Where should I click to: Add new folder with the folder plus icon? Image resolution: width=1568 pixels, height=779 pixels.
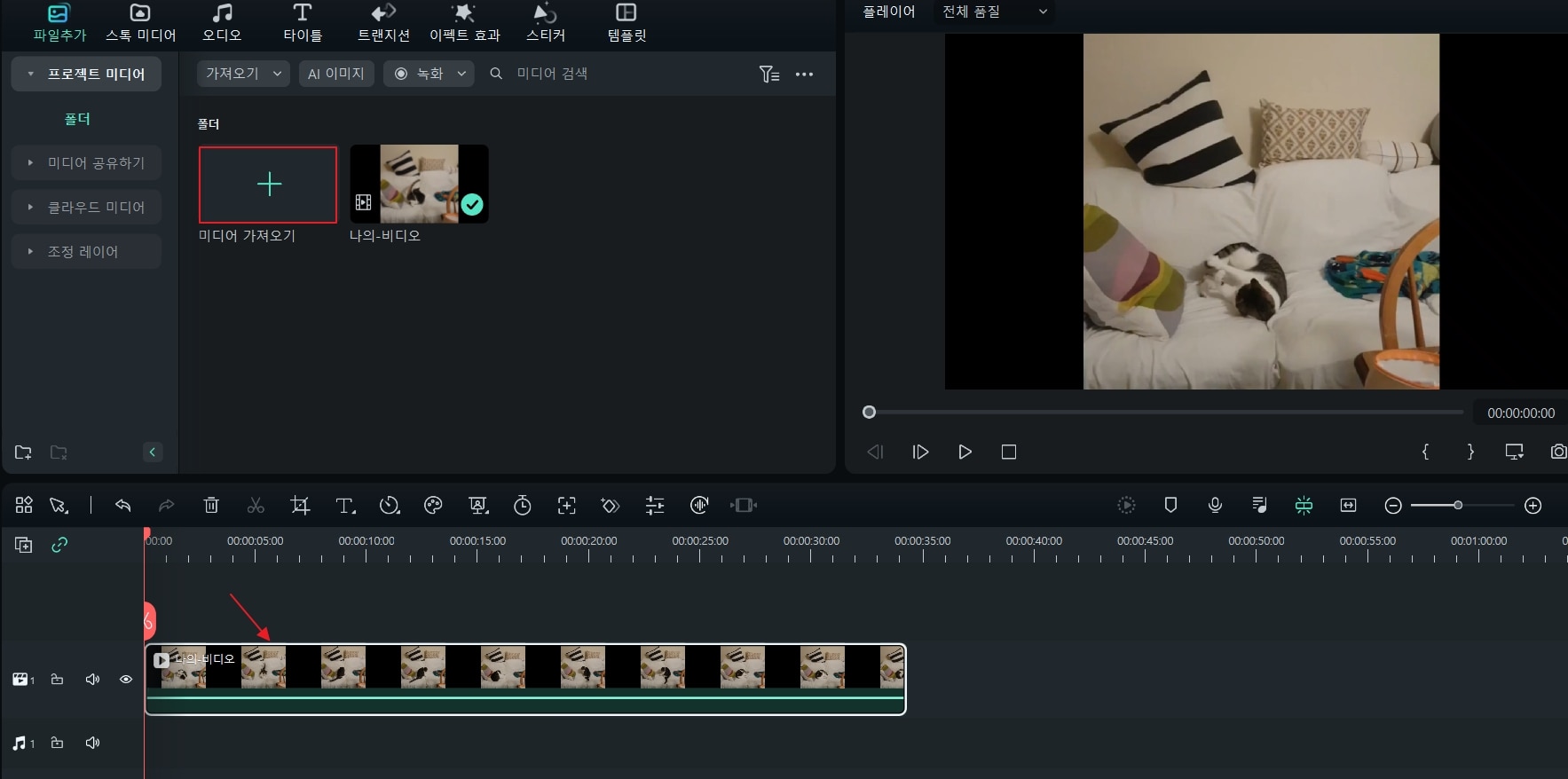23,452
